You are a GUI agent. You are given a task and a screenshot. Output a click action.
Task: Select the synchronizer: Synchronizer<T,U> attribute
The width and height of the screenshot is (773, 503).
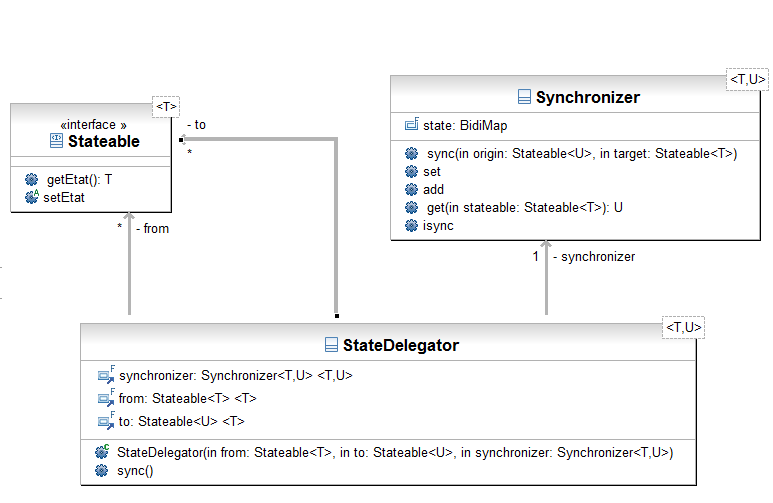(x=236, y=375)
